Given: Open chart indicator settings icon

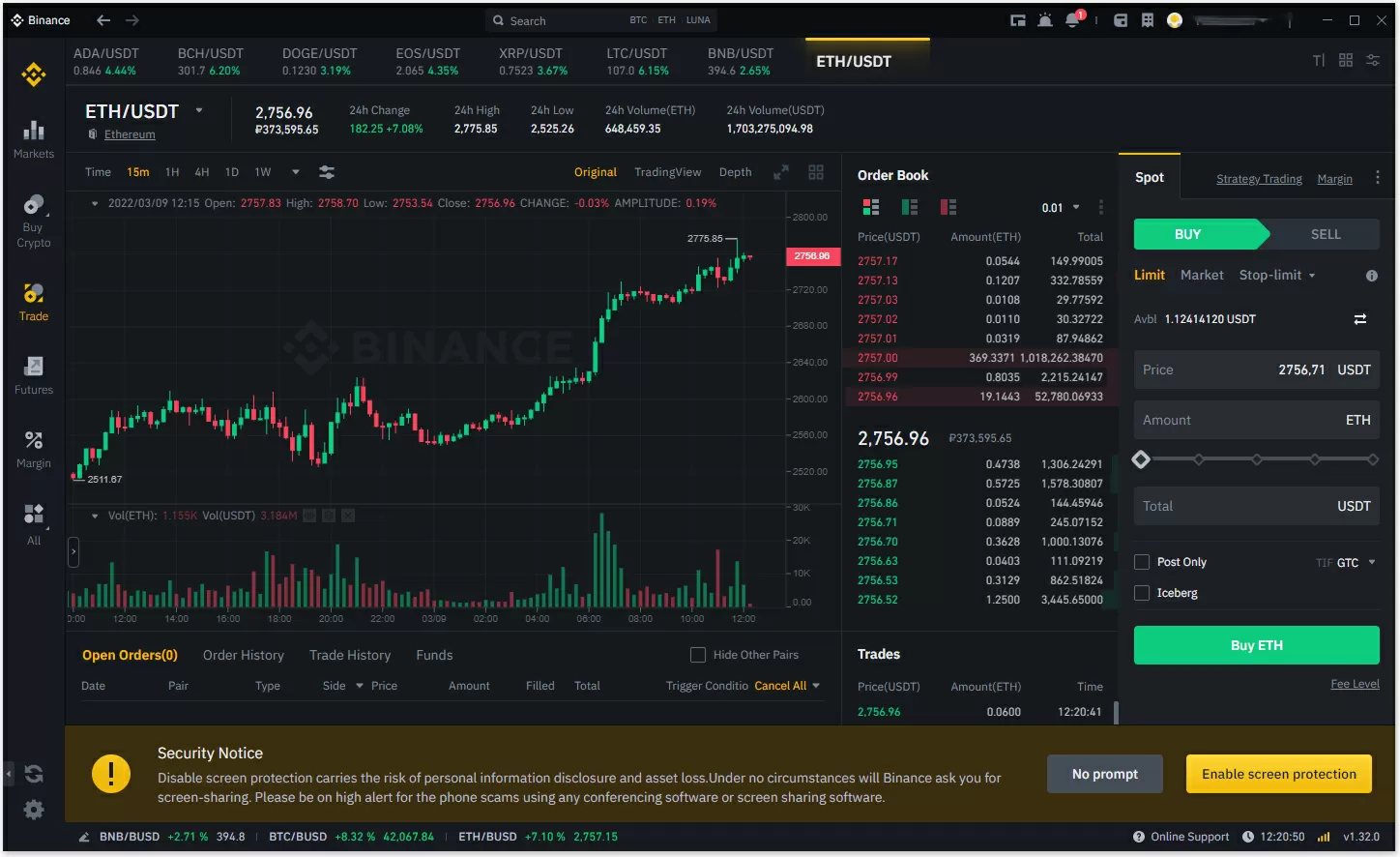Looking at the screenshot, I should coord(327,172).
